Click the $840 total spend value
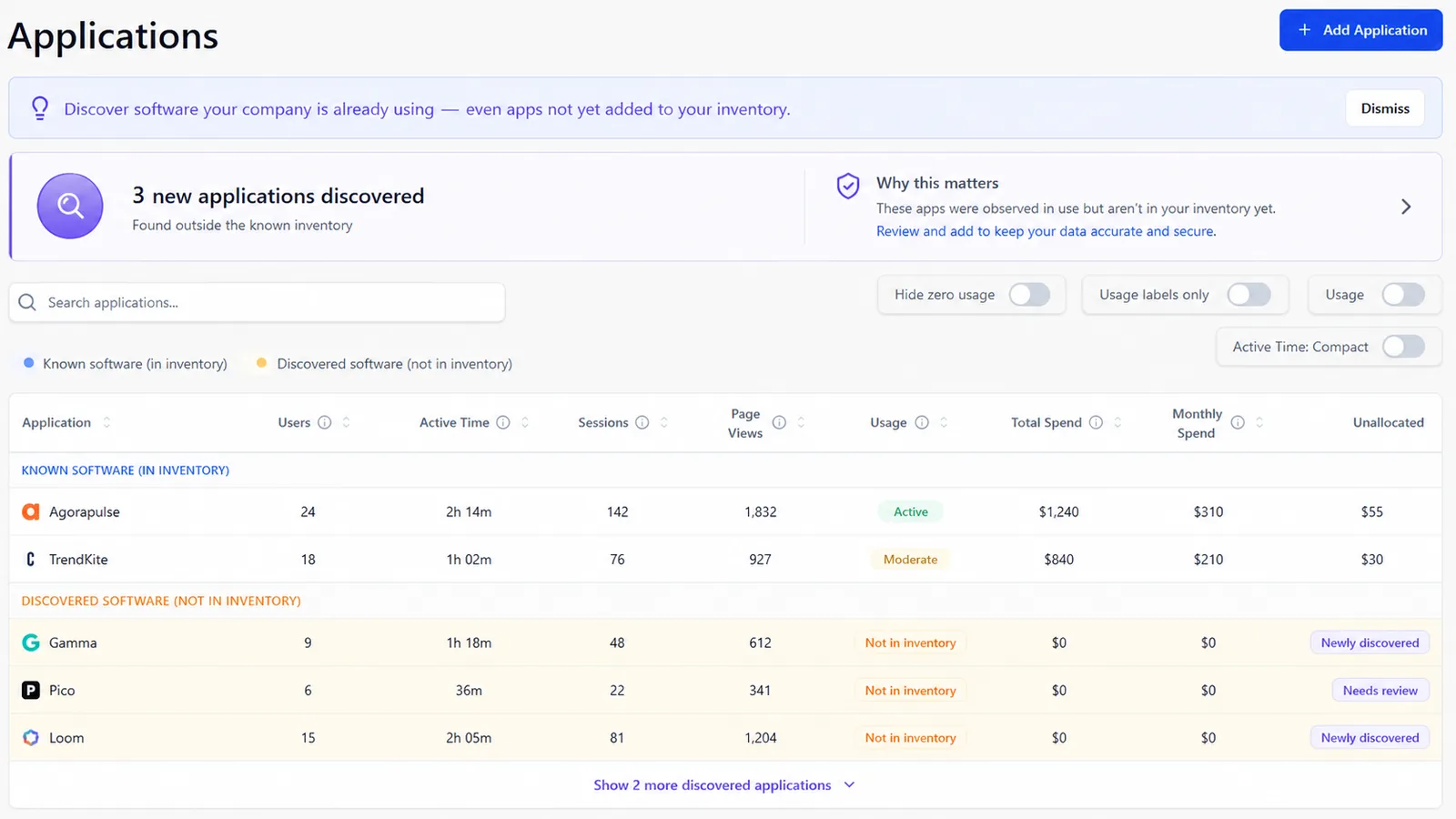 pyautogui.click(x=1058, y=559)
